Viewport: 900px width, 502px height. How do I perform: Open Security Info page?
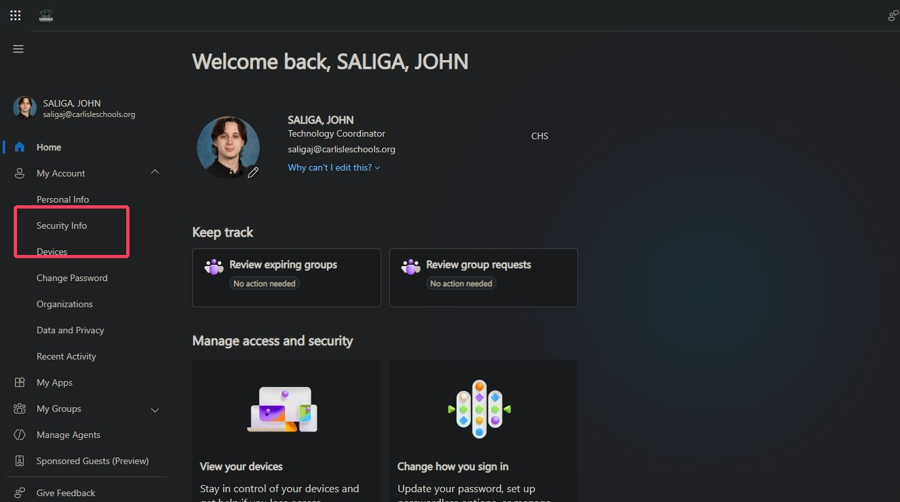tap(61, 225)
